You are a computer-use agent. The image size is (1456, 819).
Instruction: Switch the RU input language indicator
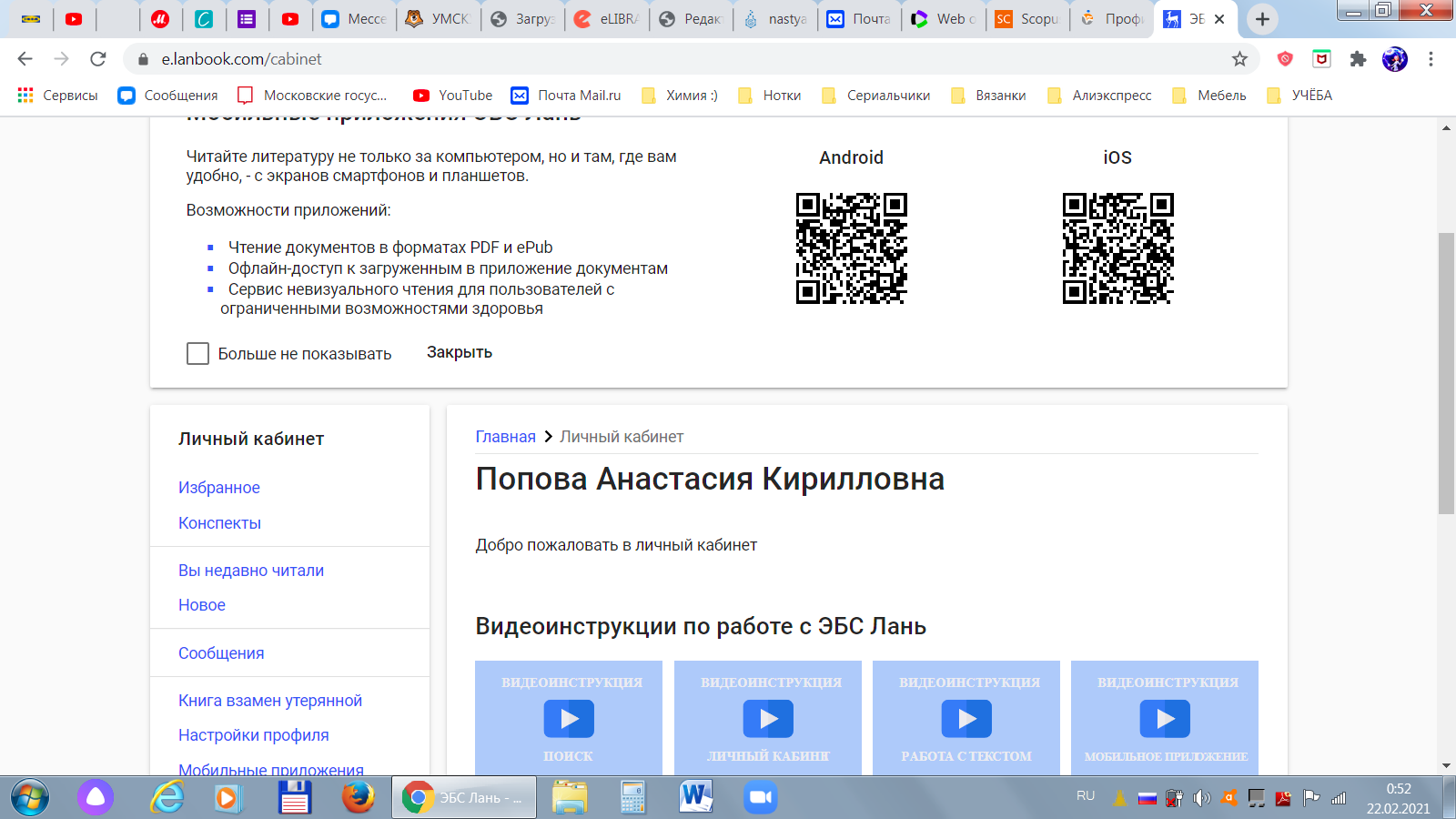[x=1086, y=796]
